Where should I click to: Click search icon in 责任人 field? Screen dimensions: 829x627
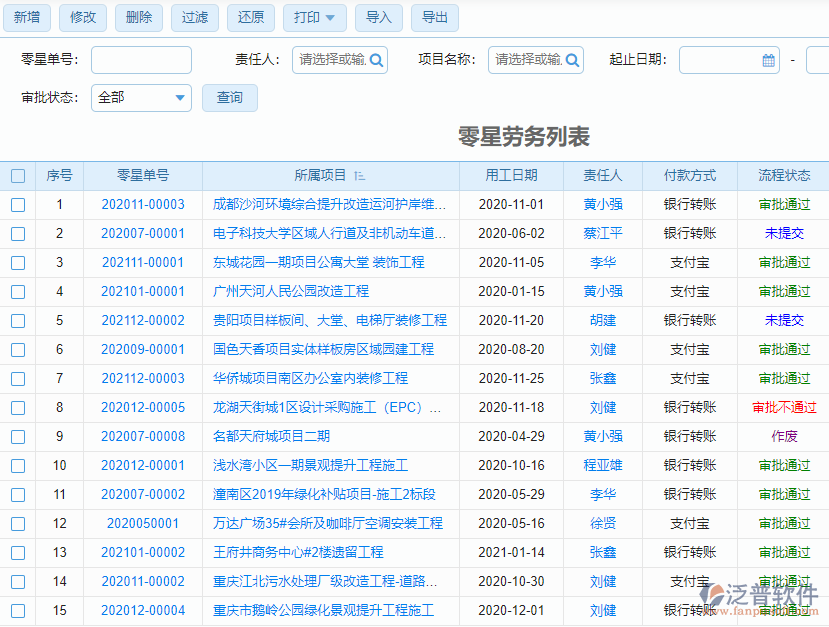tap(376, 60)
